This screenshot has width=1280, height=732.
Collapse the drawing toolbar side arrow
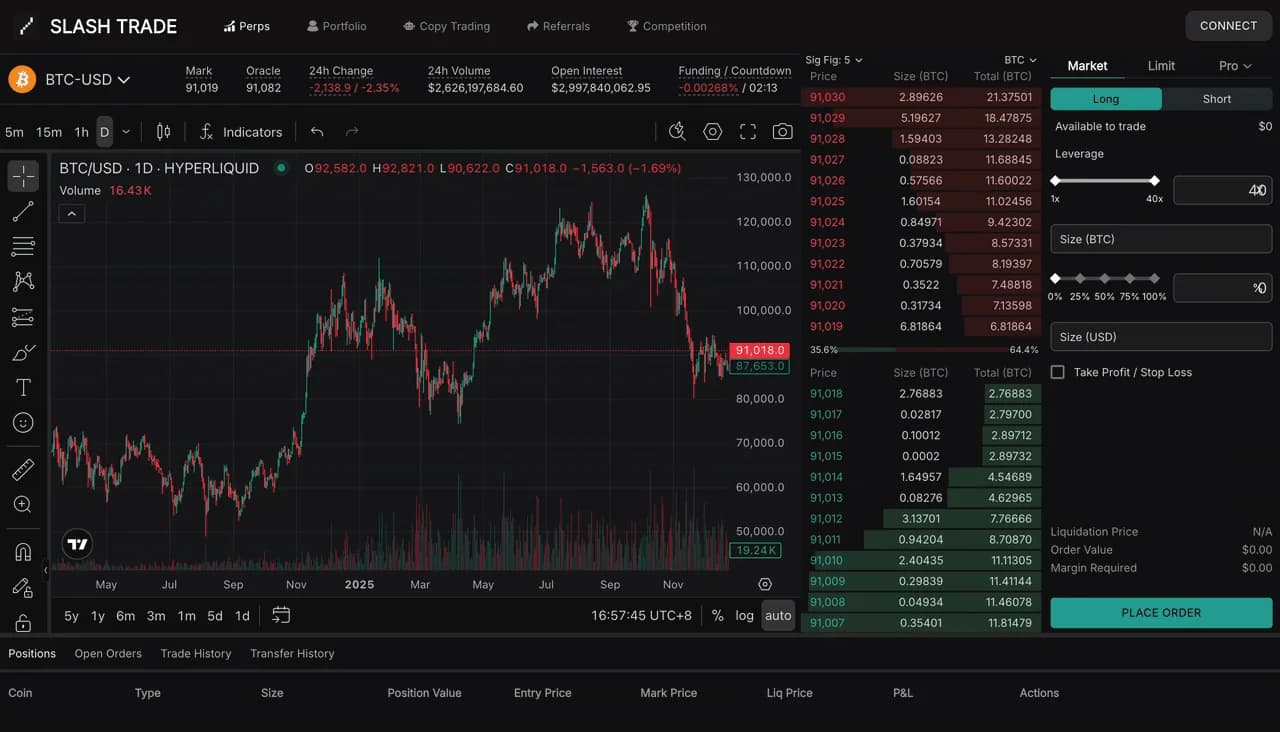(45, 570)
